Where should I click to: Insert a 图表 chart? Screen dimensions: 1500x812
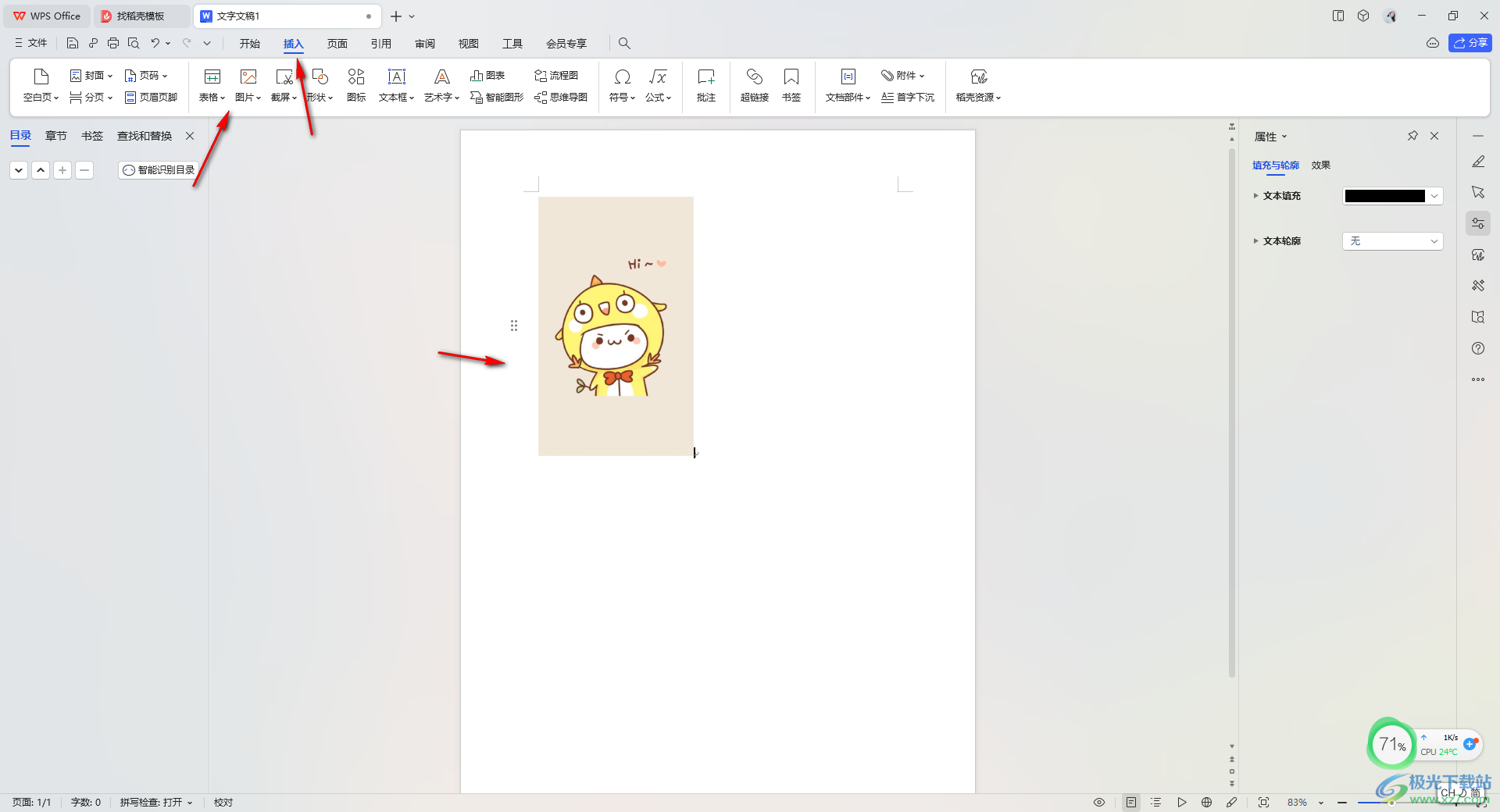pyautogui.click(x=487, y=76)
